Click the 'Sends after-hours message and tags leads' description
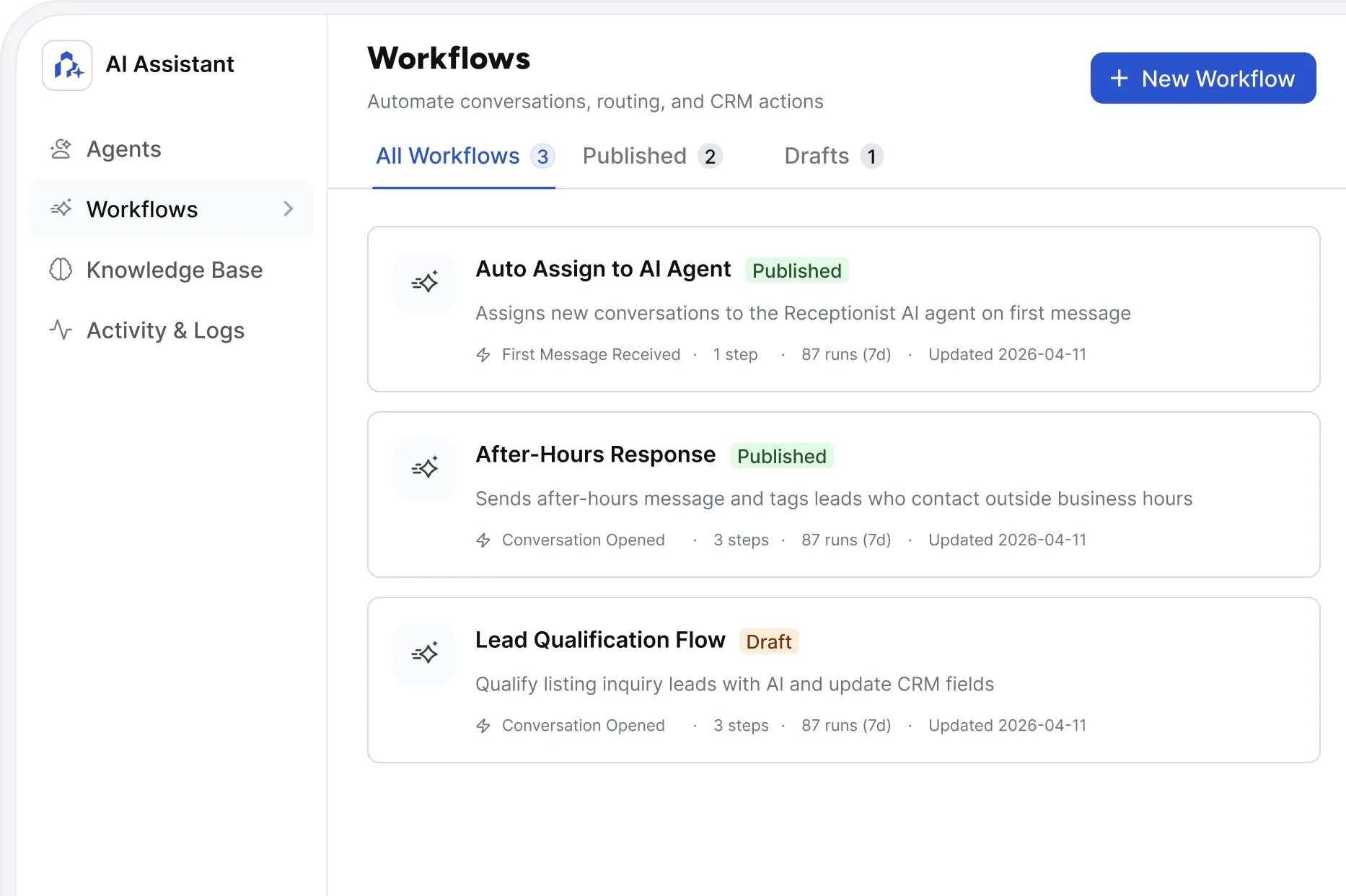Image resolution: width=1346 pixels, height=896 pixels. click(834, 498)
